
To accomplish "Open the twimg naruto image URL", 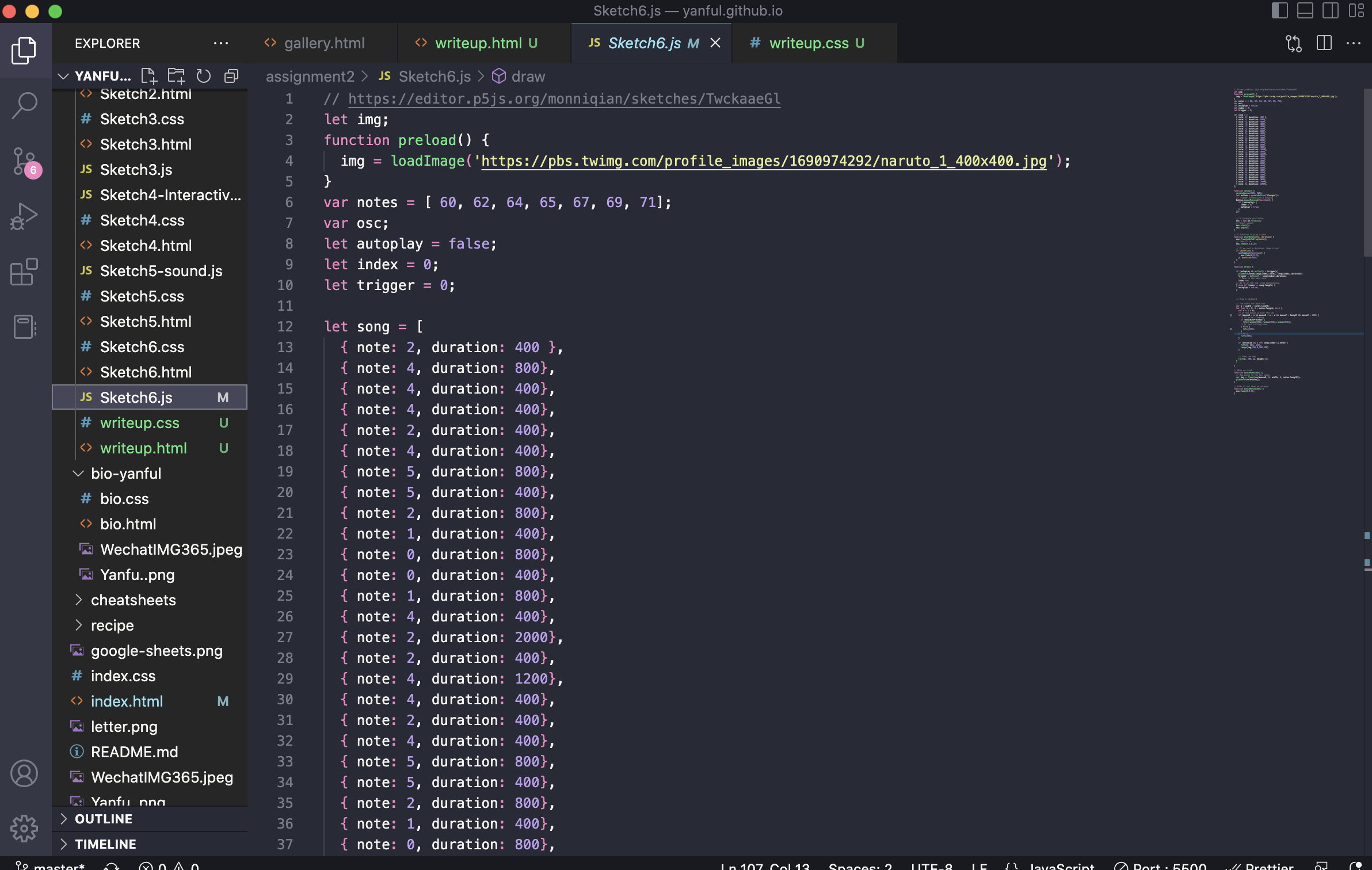I will coord(764,161).
